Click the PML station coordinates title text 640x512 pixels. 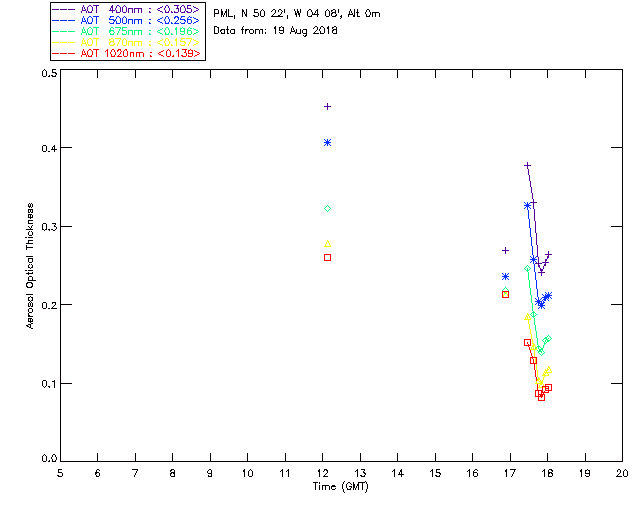click(297, 14)
